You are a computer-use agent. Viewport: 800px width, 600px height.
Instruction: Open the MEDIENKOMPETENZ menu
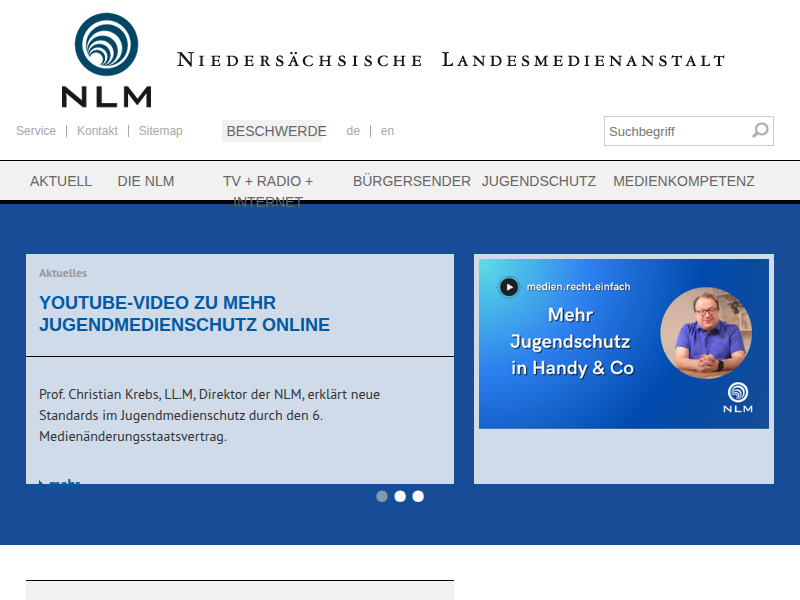[x=683, y=181]
